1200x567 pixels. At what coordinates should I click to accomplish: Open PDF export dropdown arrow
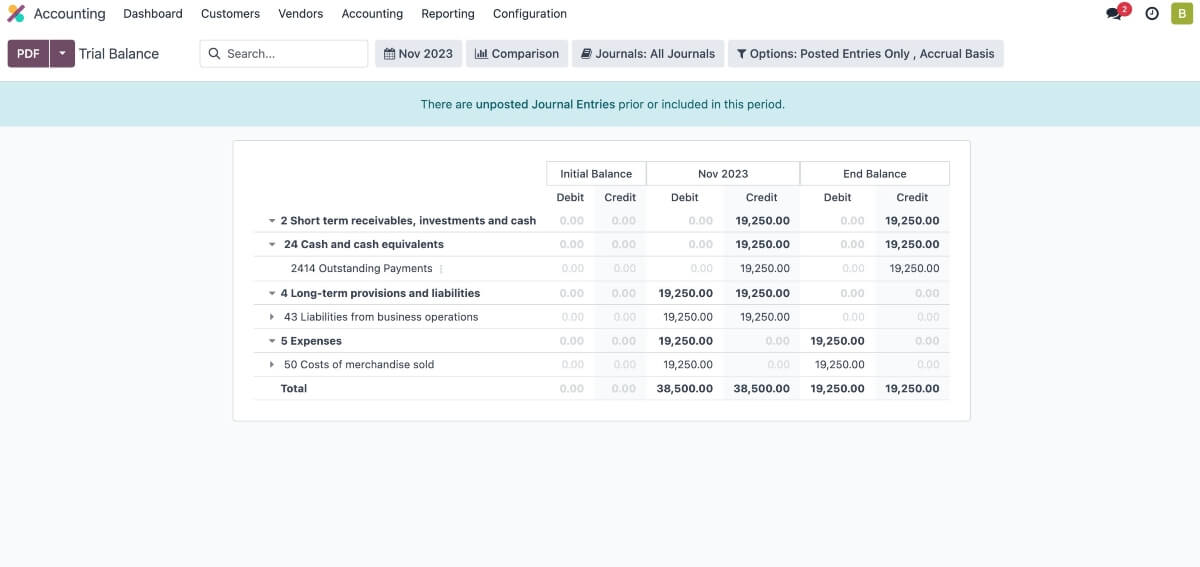point(62,54)
